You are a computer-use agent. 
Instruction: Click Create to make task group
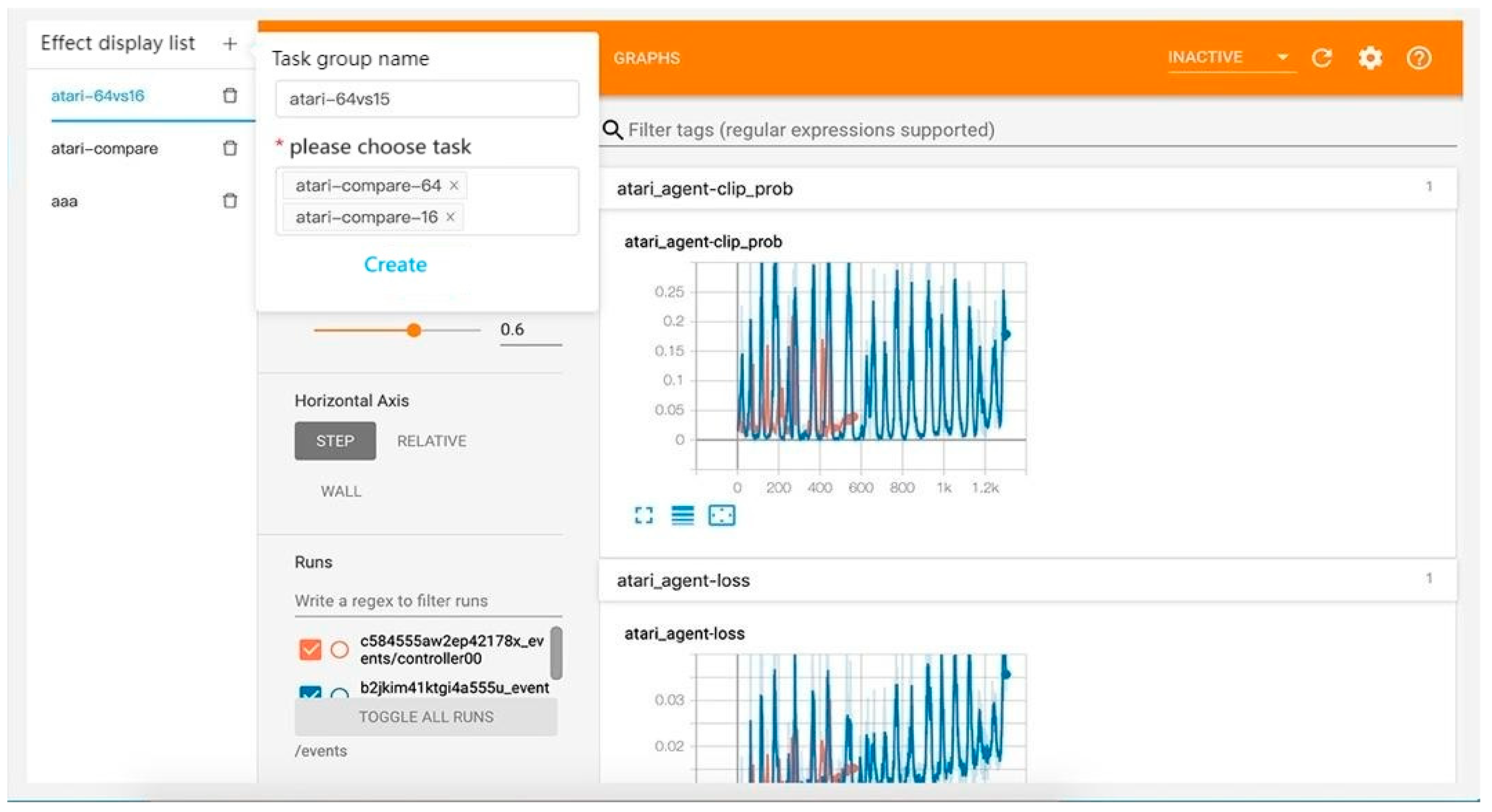395,265
